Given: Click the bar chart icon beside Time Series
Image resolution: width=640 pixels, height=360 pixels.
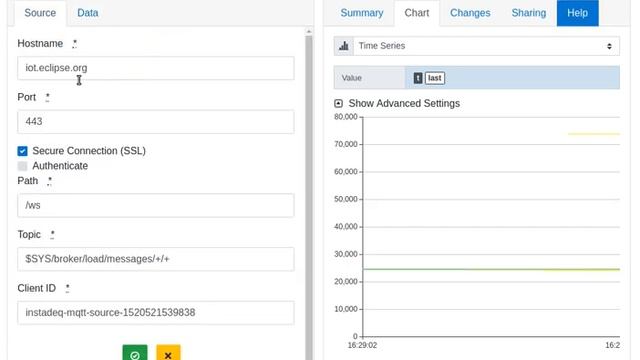Looking at the screenshot, I should 344,46.
